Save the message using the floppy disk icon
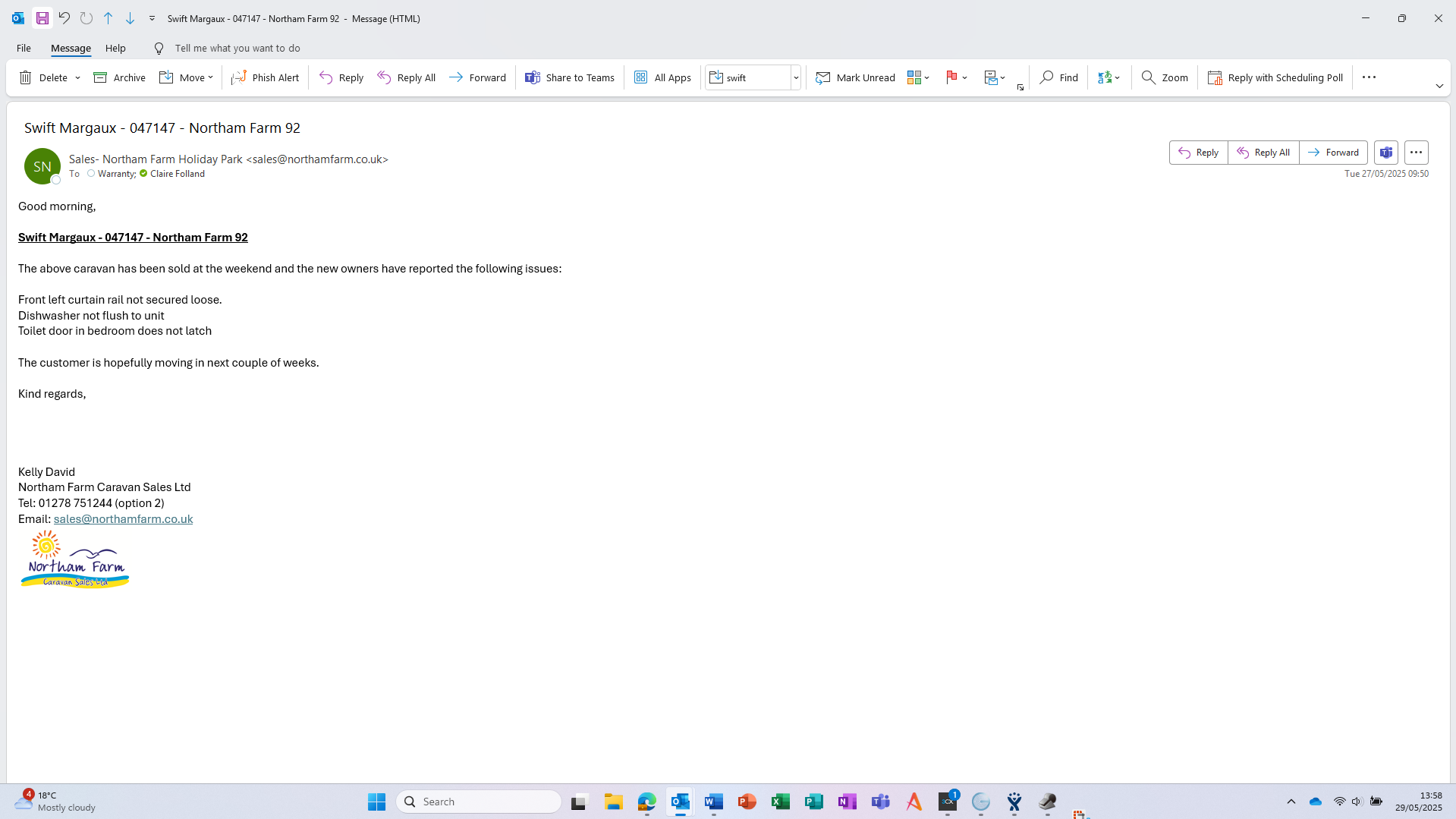The height and width of the screenshot is (819, 1456). coord(42,18)
